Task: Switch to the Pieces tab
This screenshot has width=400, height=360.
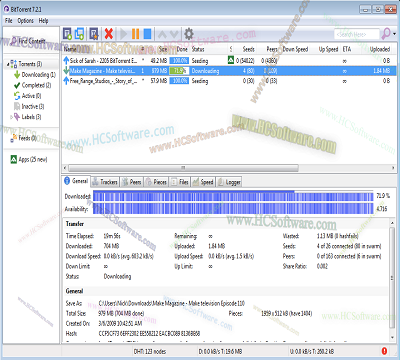Action: click(156, 182)
